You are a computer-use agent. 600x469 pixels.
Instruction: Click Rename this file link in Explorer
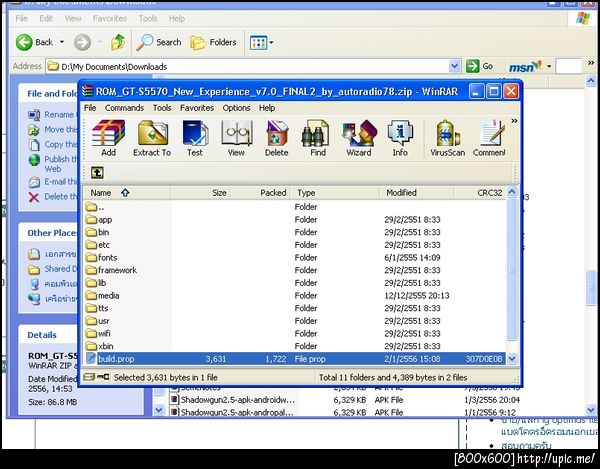(53, 115)
